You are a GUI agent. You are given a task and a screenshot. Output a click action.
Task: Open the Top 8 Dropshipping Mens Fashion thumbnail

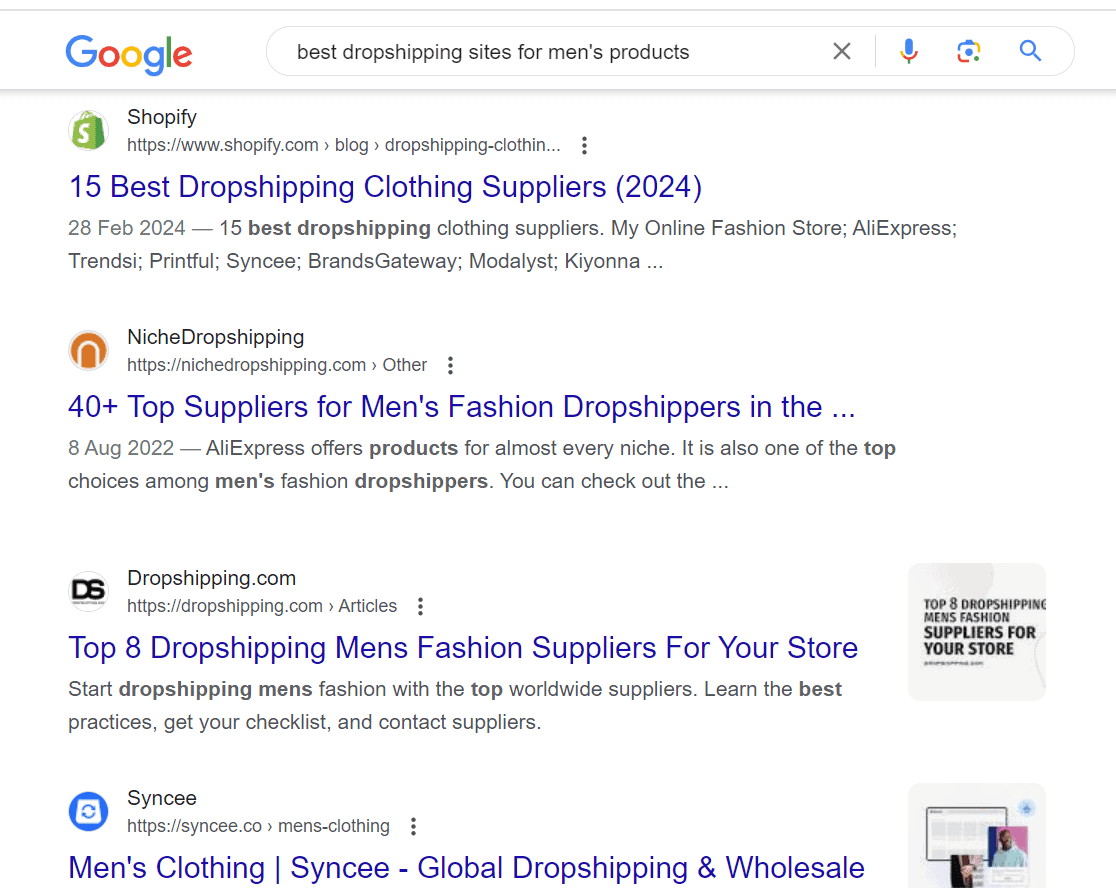[x=976, y=632]
